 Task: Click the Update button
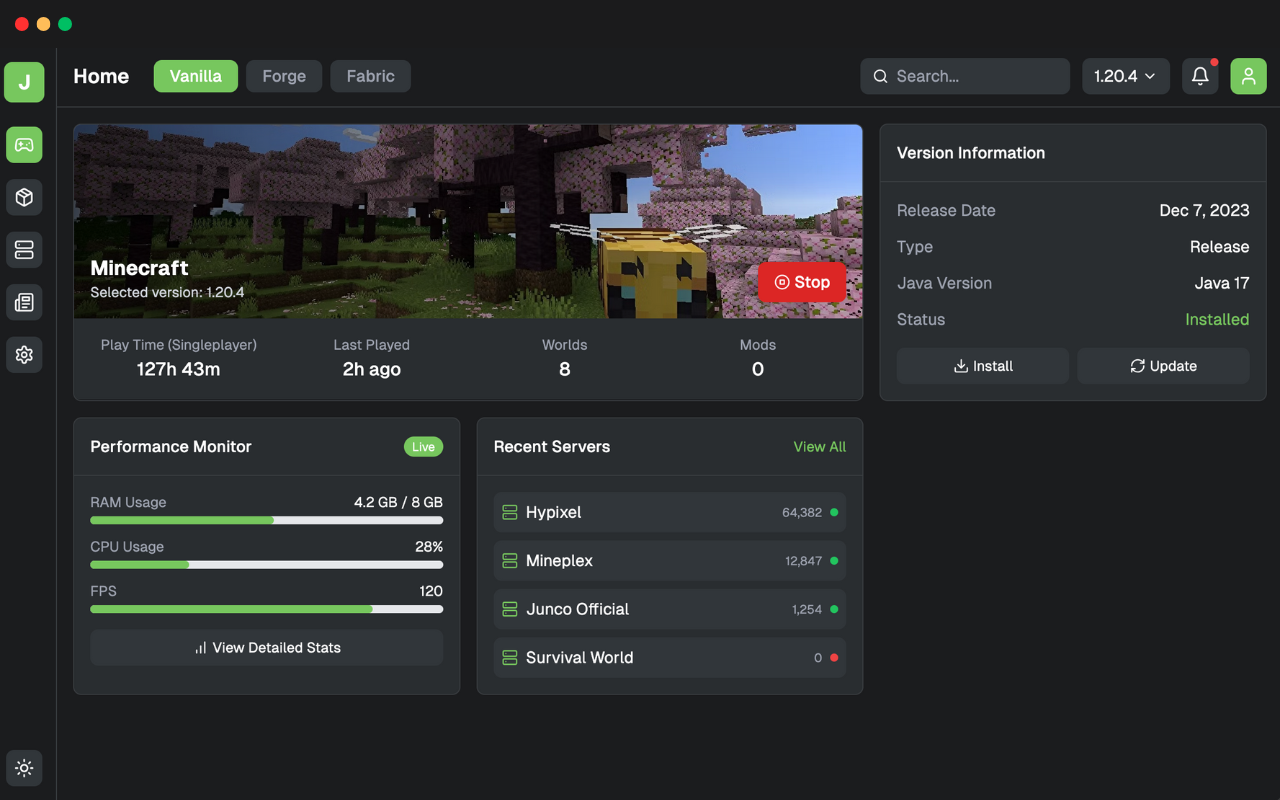pyautogui.click(x=1163, y=366)
